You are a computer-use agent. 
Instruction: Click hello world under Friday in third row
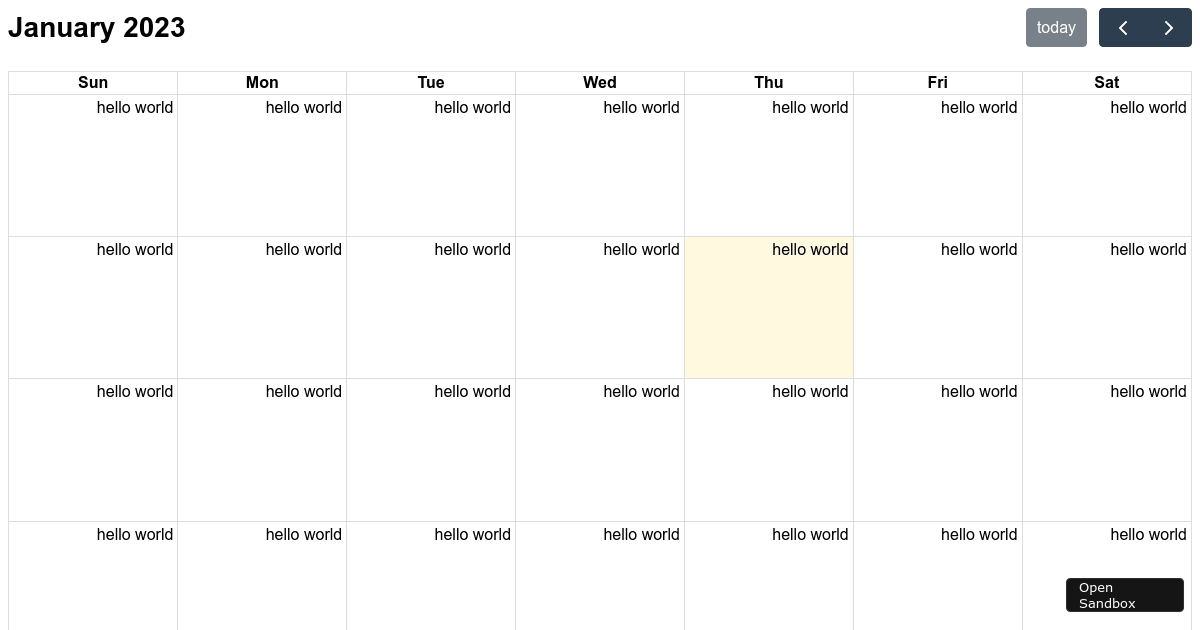(x=978, y=391)
